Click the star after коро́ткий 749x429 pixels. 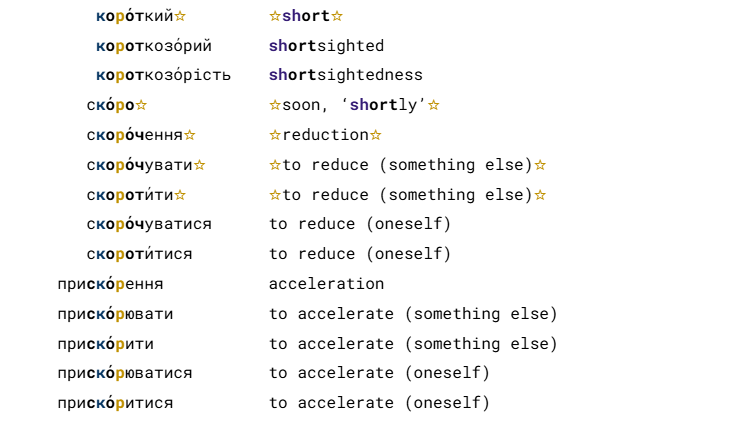coord(180,16)
